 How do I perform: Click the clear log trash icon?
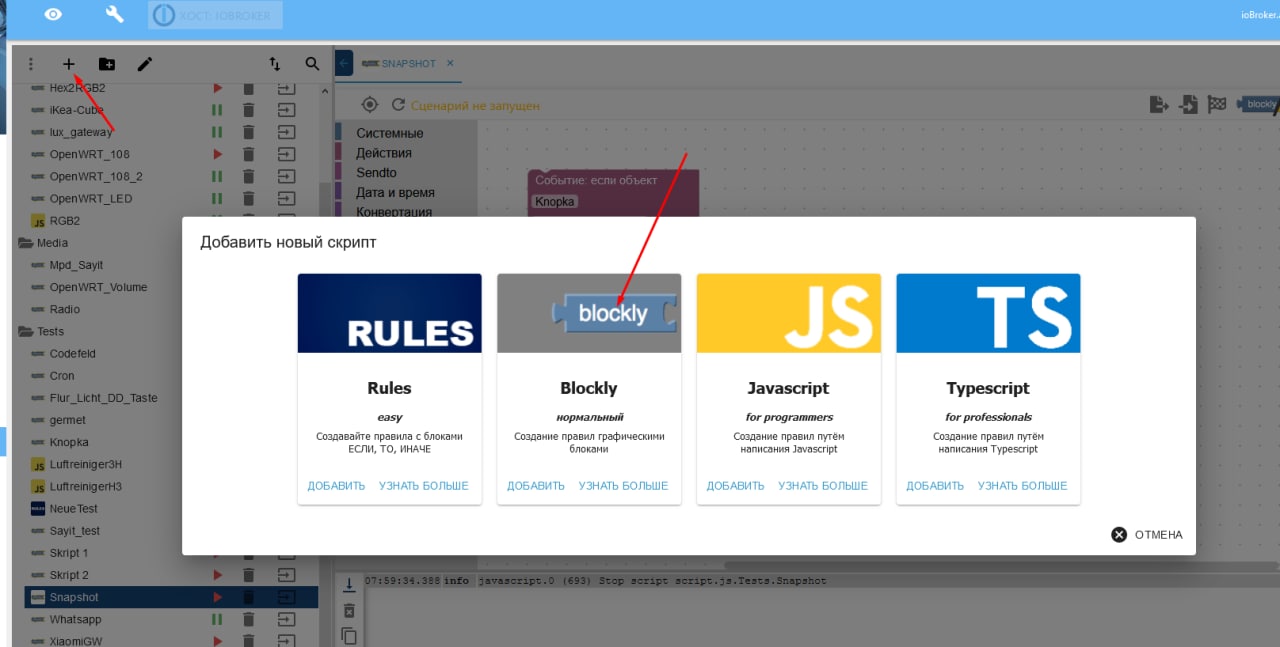[349, 610]
